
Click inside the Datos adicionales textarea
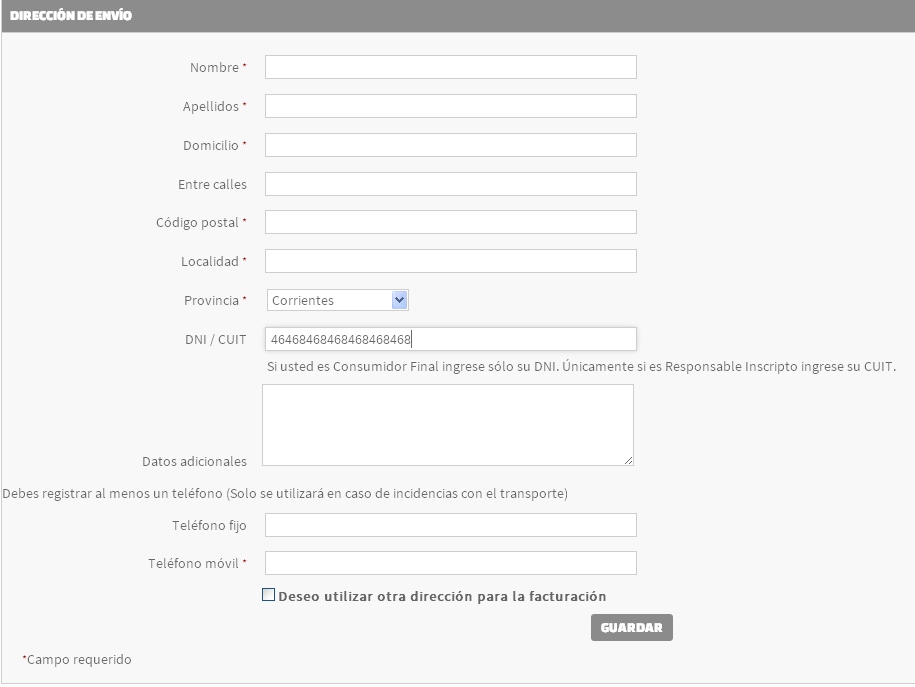[x=447, y=425]
